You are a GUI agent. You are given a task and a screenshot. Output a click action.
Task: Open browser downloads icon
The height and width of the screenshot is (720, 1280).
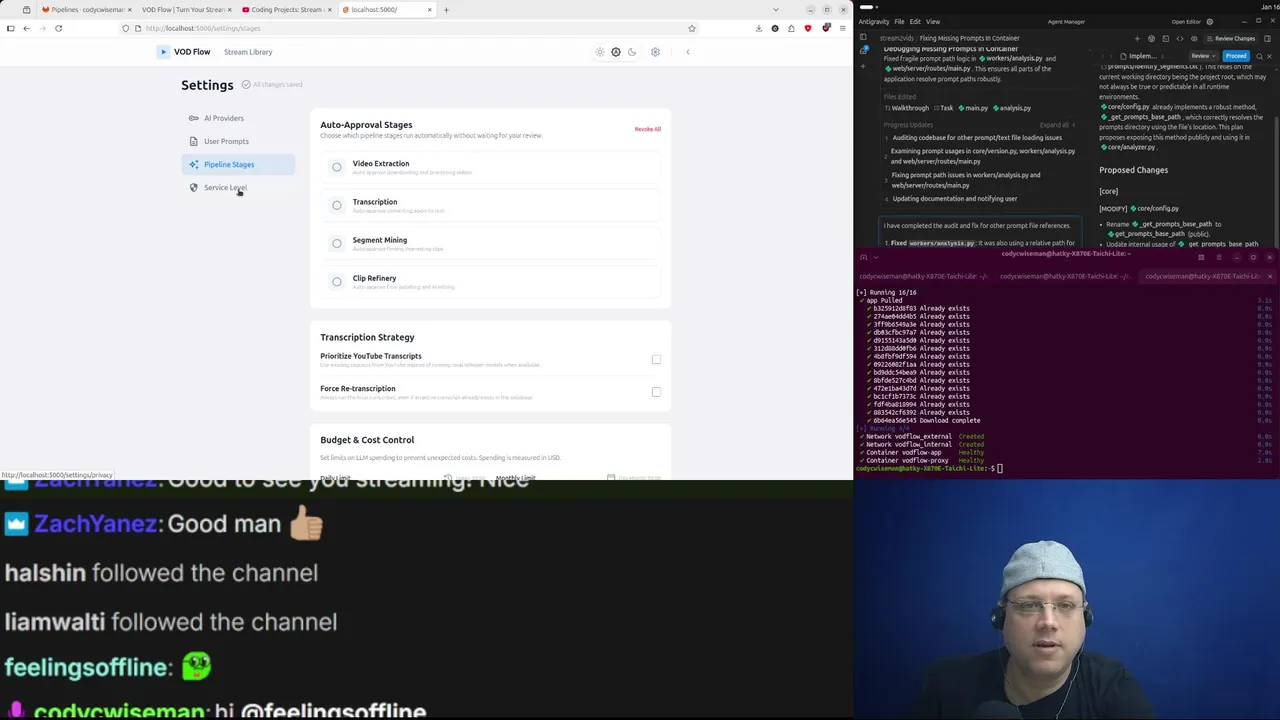(759, 28)
